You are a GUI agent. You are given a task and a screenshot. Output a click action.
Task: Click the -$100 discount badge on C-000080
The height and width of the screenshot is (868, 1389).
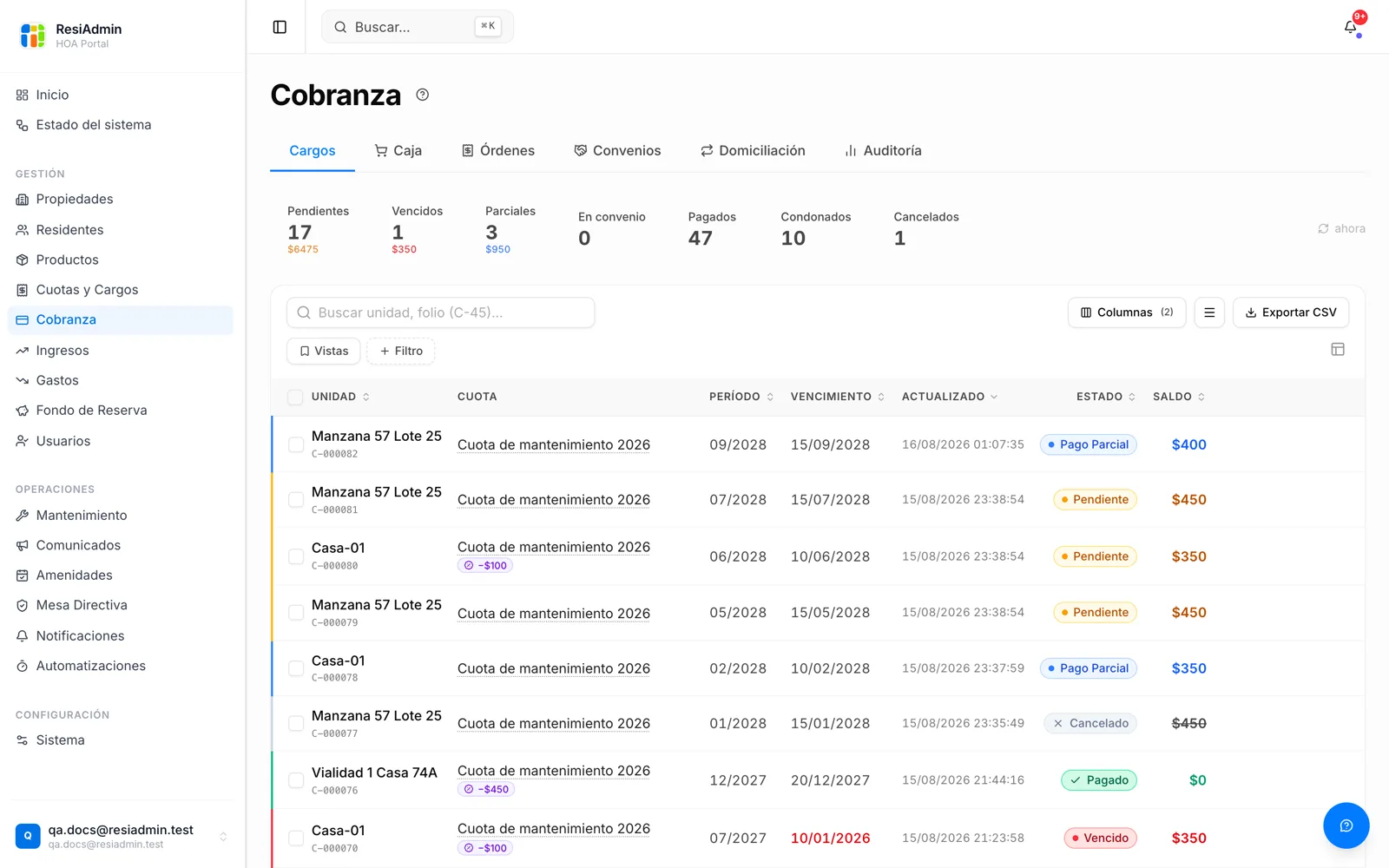(x=485, y=565)
